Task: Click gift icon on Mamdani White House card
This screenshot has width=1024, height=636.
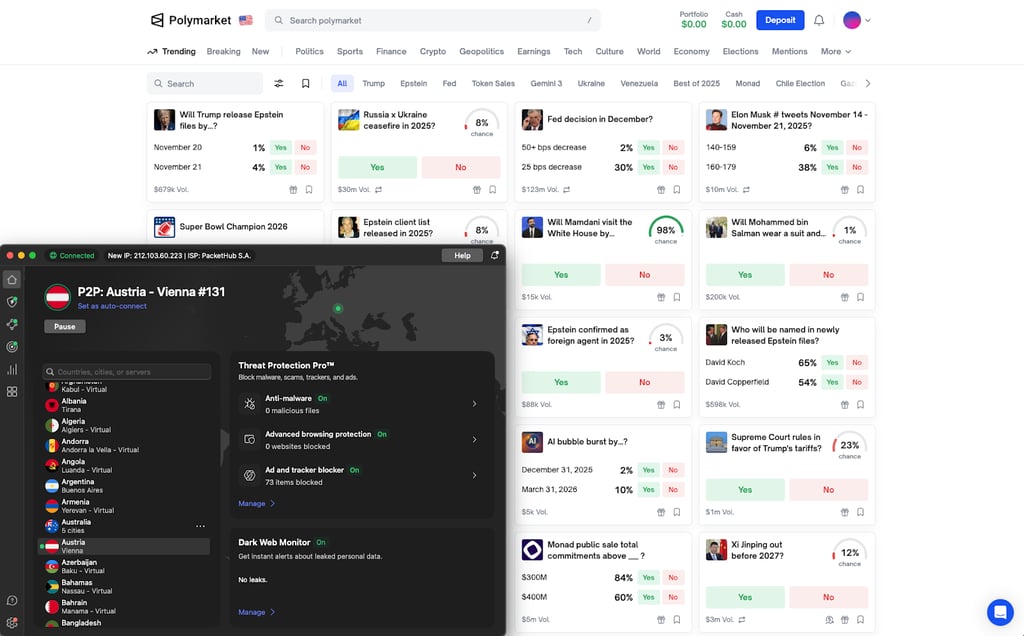Action: coord(661,297)
